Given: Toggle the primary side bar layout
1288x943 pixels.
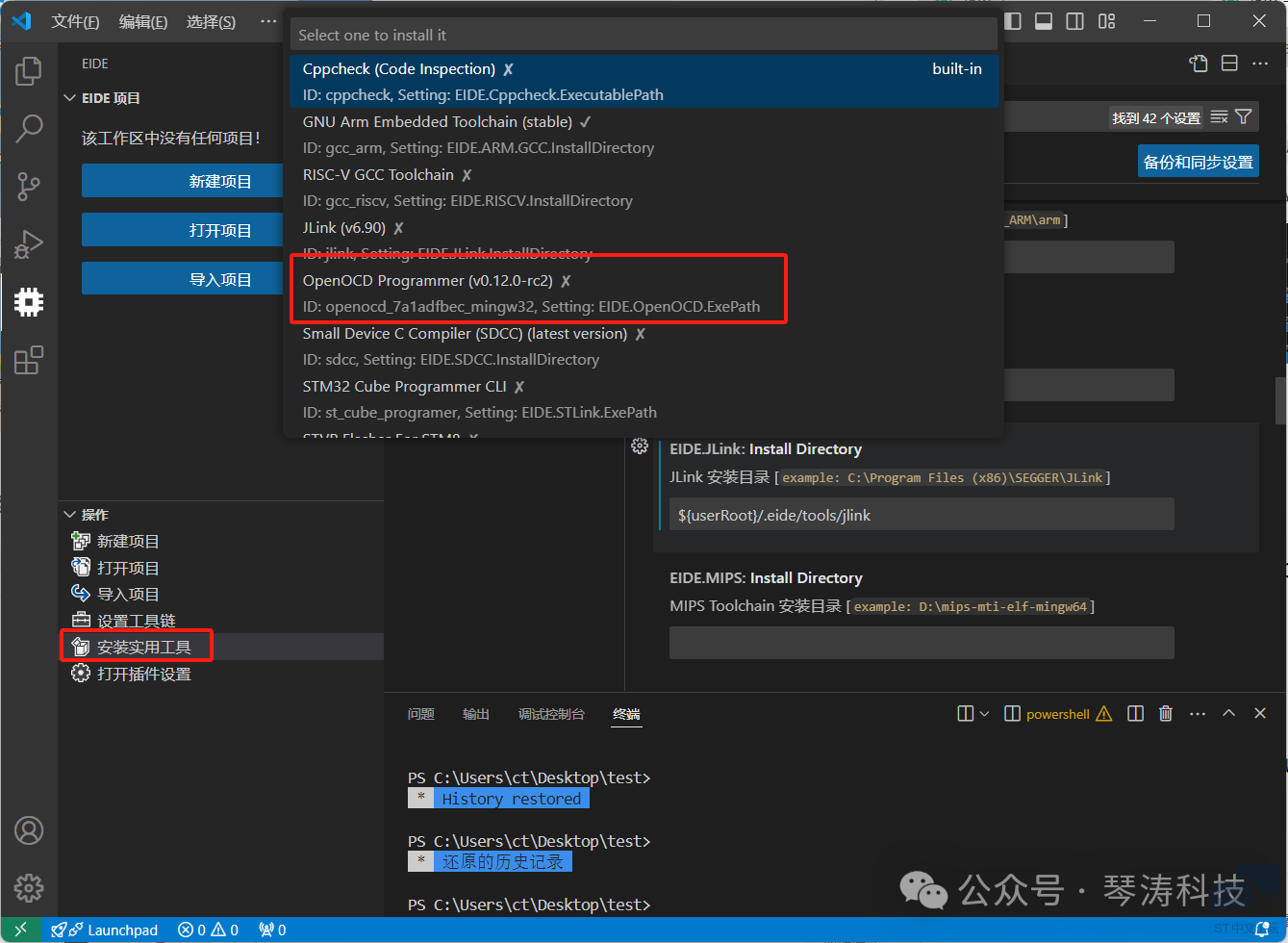Looking at the screenshot, I should click(1012, 21).
